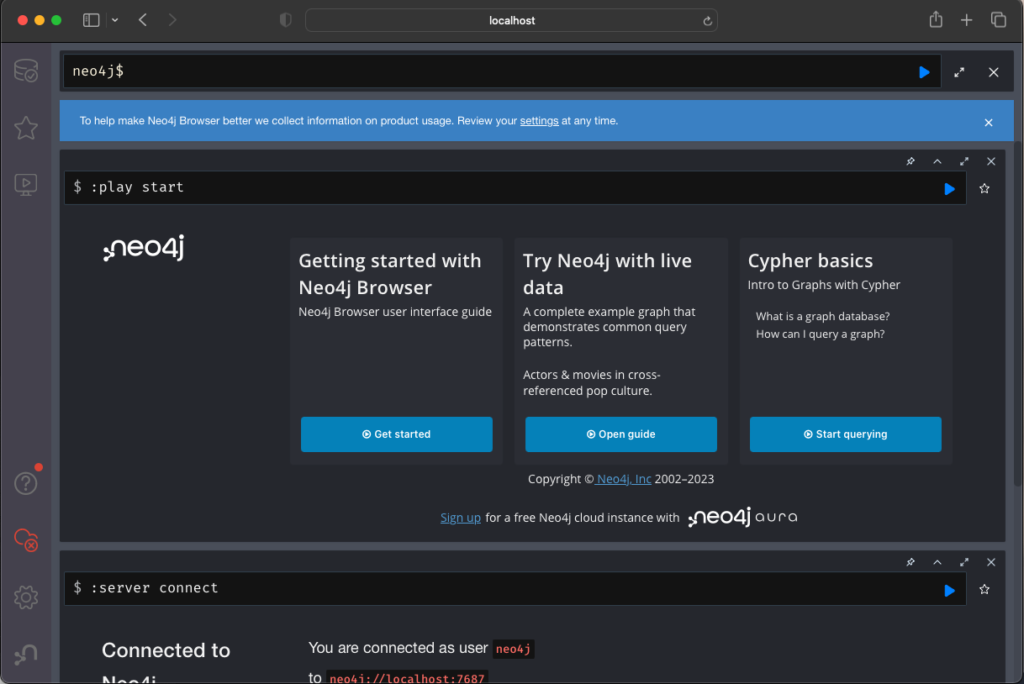
Task: Open Browser Settings gear icon
Action: click(26, 597)
